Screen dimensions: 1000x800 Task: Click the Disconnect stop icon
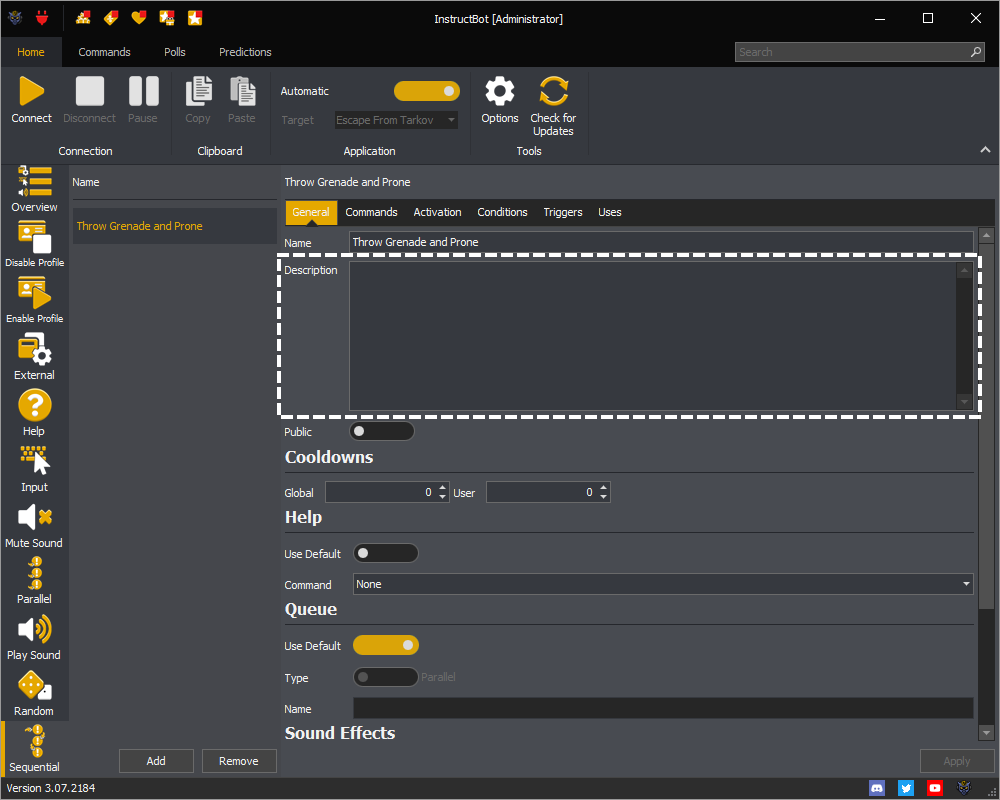89,91
